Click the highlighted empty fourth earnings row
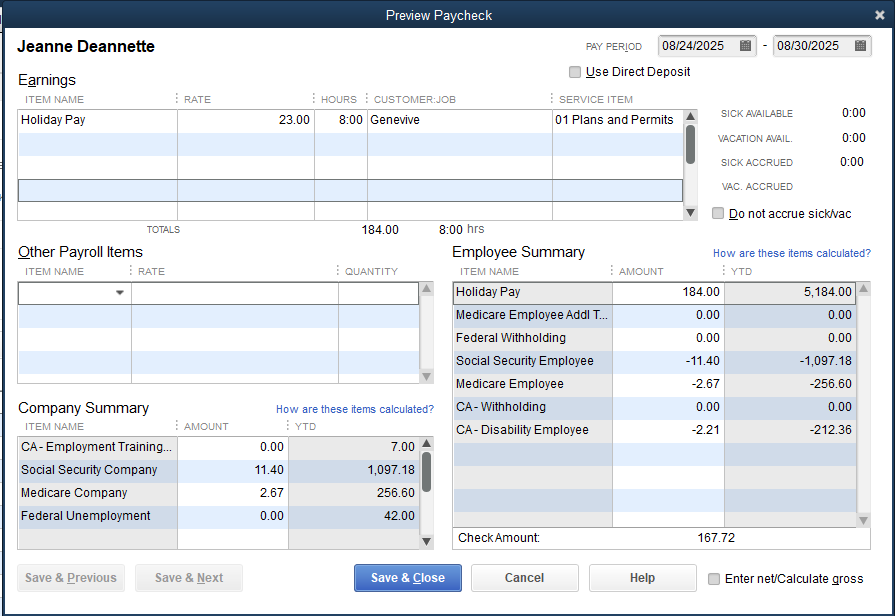This screenshot has width=895, height=616. (350, 191)
